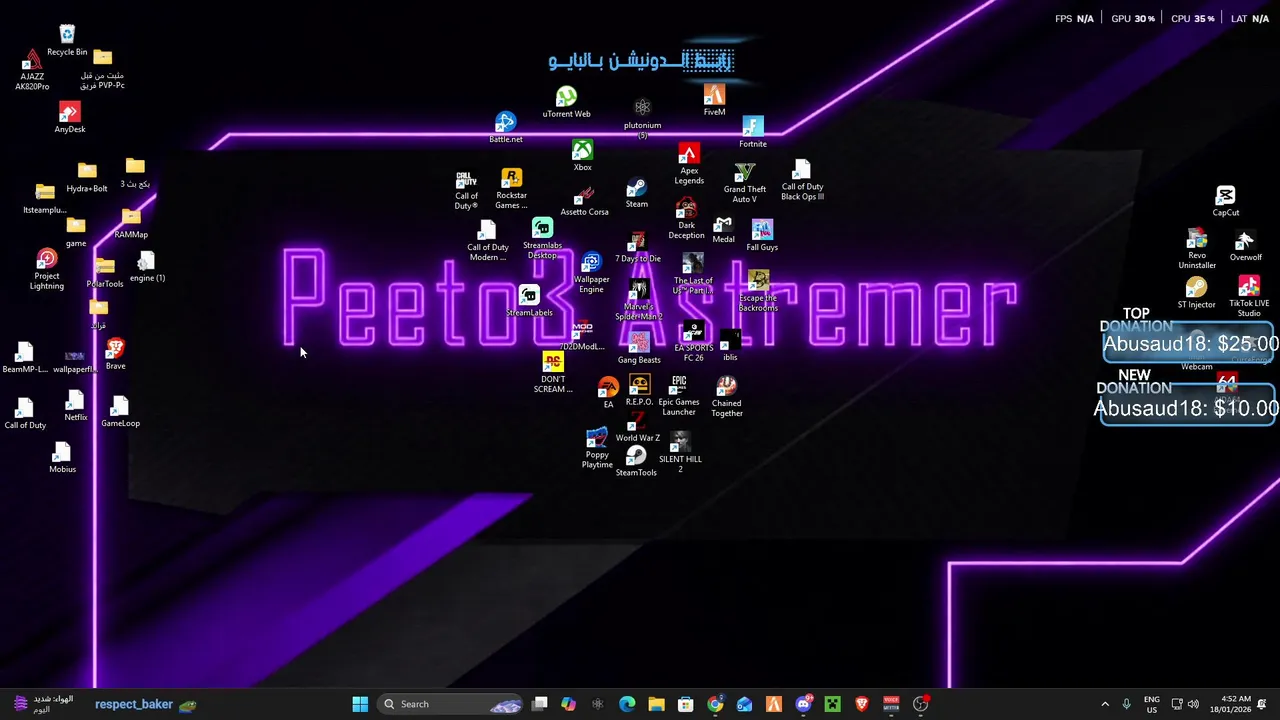Open File Explorer from the taskbar
The height and width of the screenshot is (720, 1280).
[656, 704]
